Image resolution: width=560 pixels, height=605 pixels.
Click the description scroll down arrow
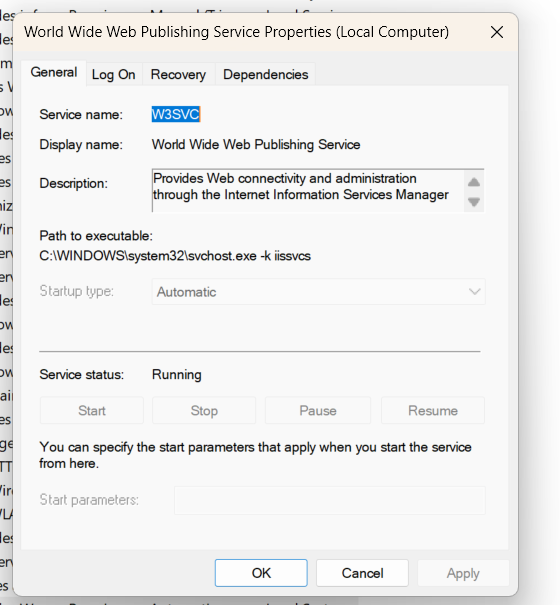click(474, 201)
